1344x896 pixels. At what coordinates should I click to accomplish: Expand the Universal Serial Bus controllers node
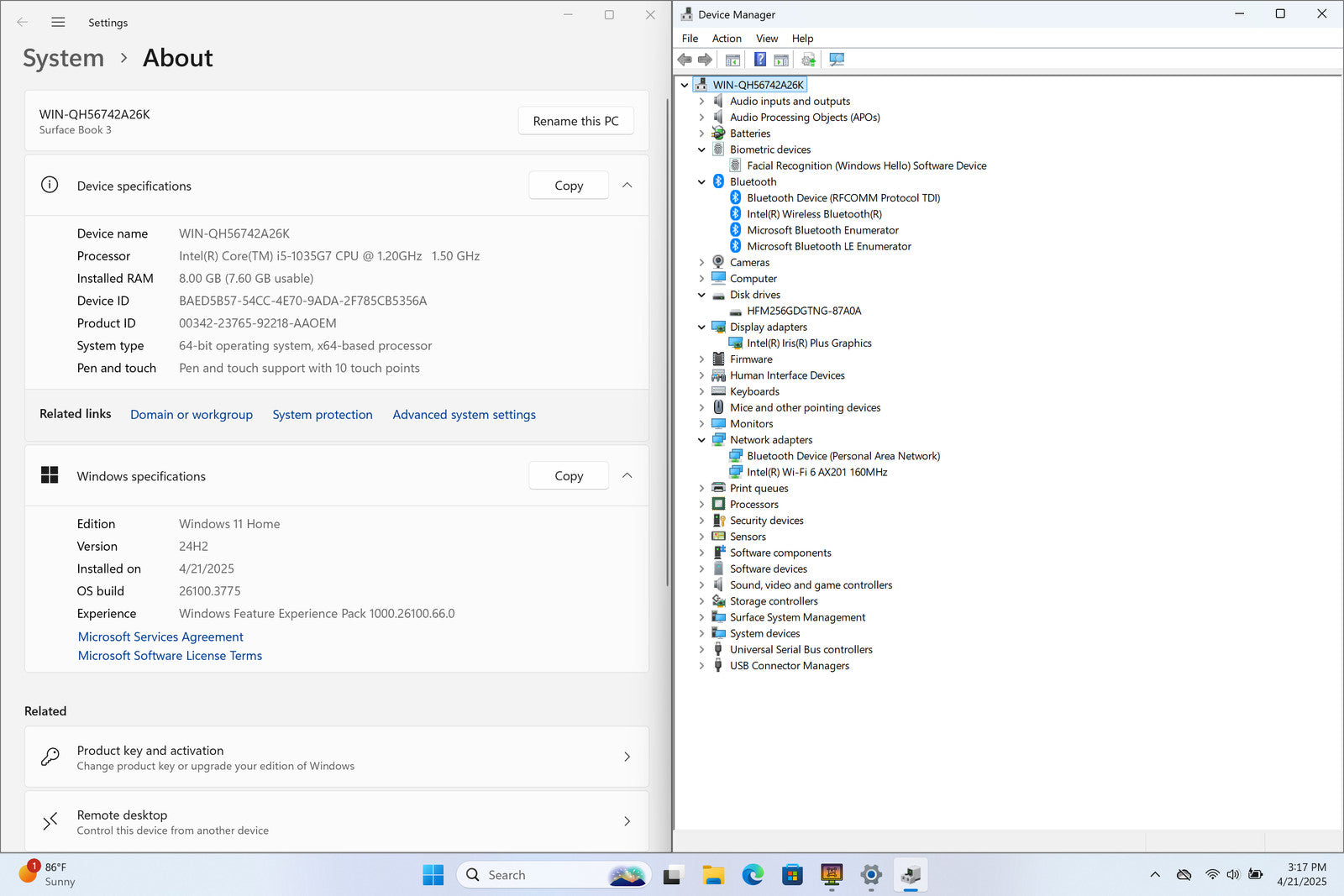pyautogui.click(x=701, y=650)
